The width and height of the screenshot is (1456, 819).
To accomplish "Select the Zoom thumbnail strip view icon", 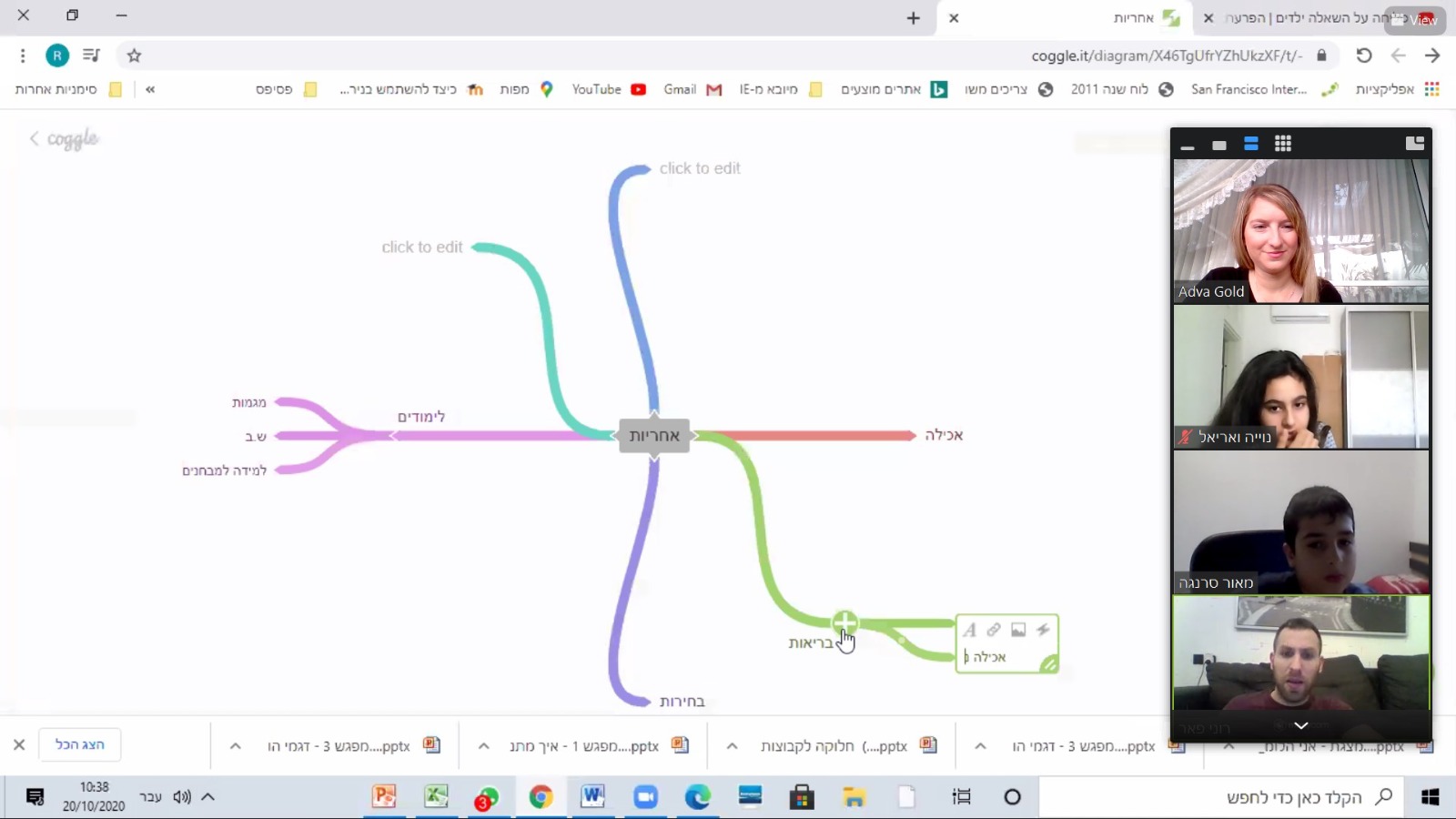I will (x=1251, y=144).
